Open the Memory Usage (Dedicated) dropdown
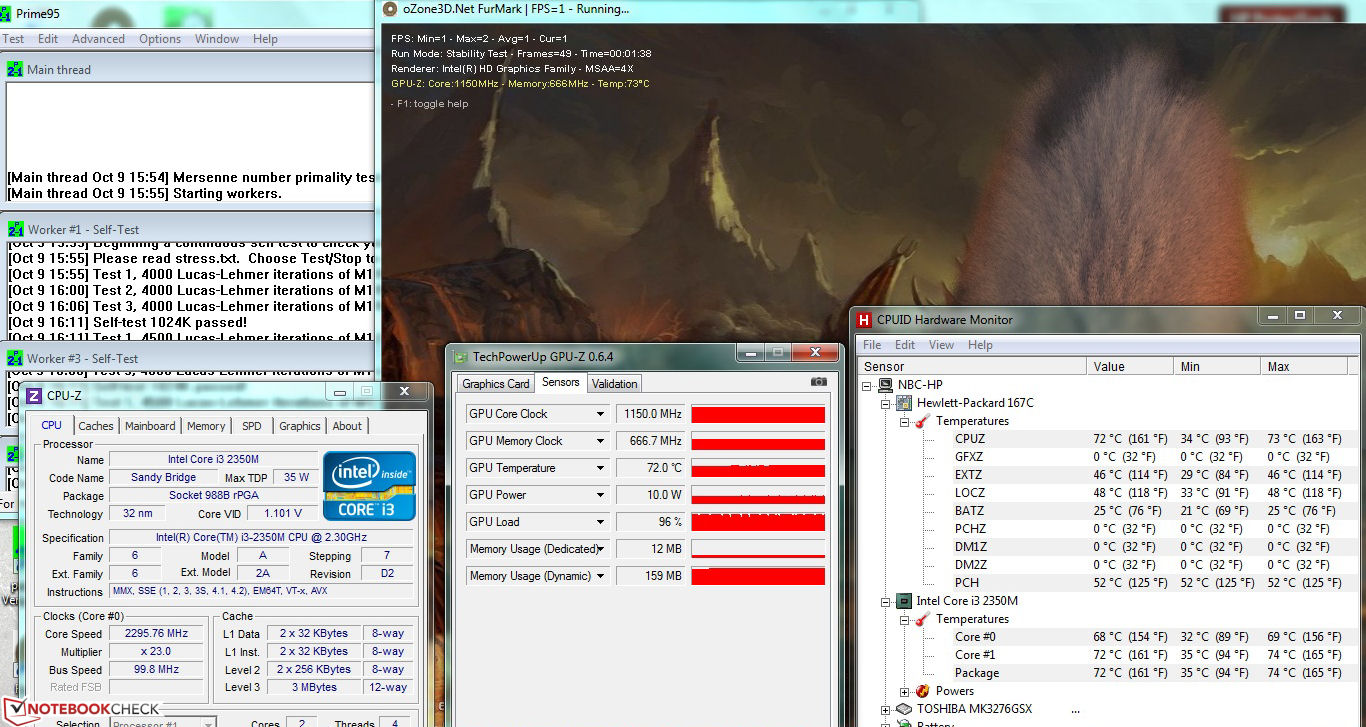 tap(601, 549)
